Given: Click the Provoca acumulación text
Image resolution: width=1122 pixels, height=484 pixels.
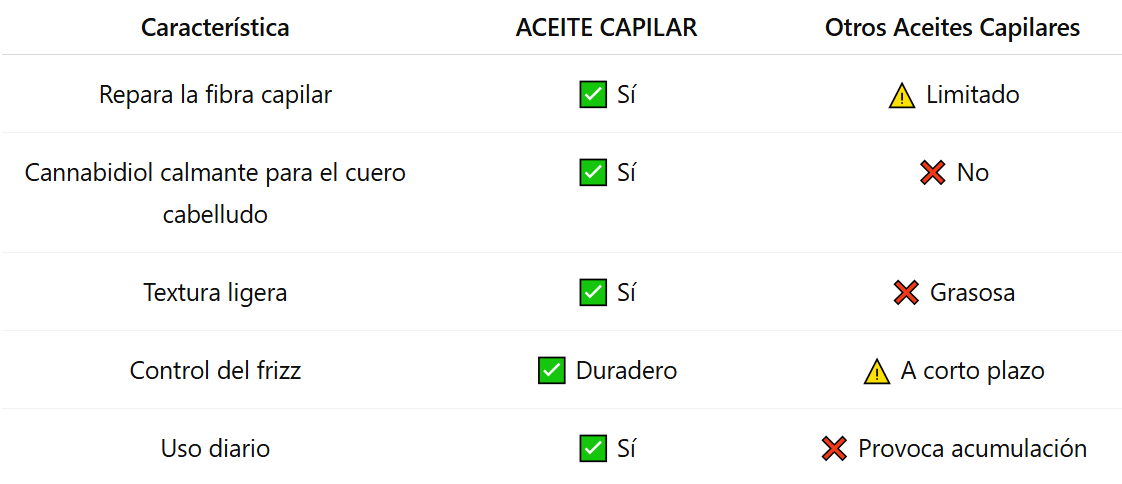Looking at the screenshot, I should (x=972, y=449).
